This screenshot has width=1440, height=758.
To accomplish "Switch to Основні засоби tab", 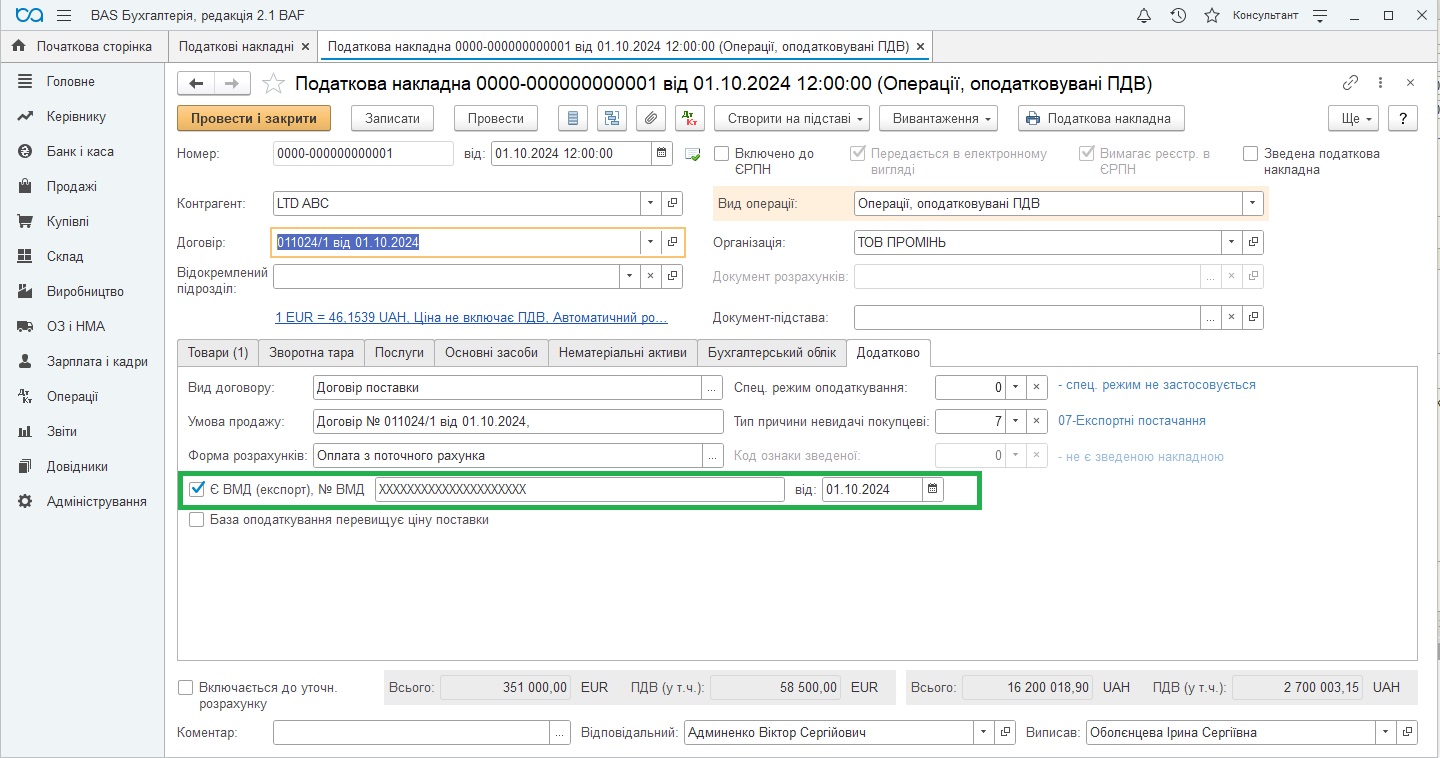I will tap(491, 352).
